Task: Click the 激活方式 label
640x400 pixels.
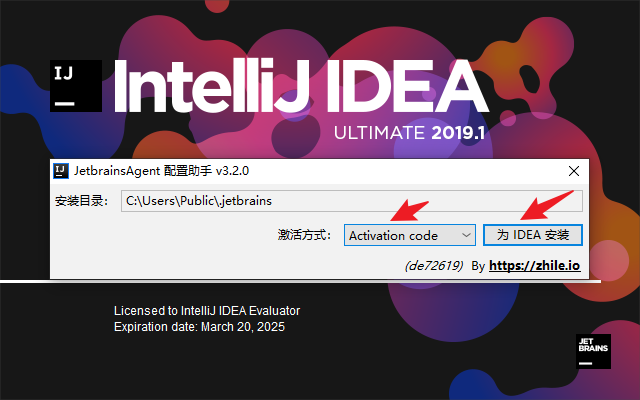Action: [304, 235]
